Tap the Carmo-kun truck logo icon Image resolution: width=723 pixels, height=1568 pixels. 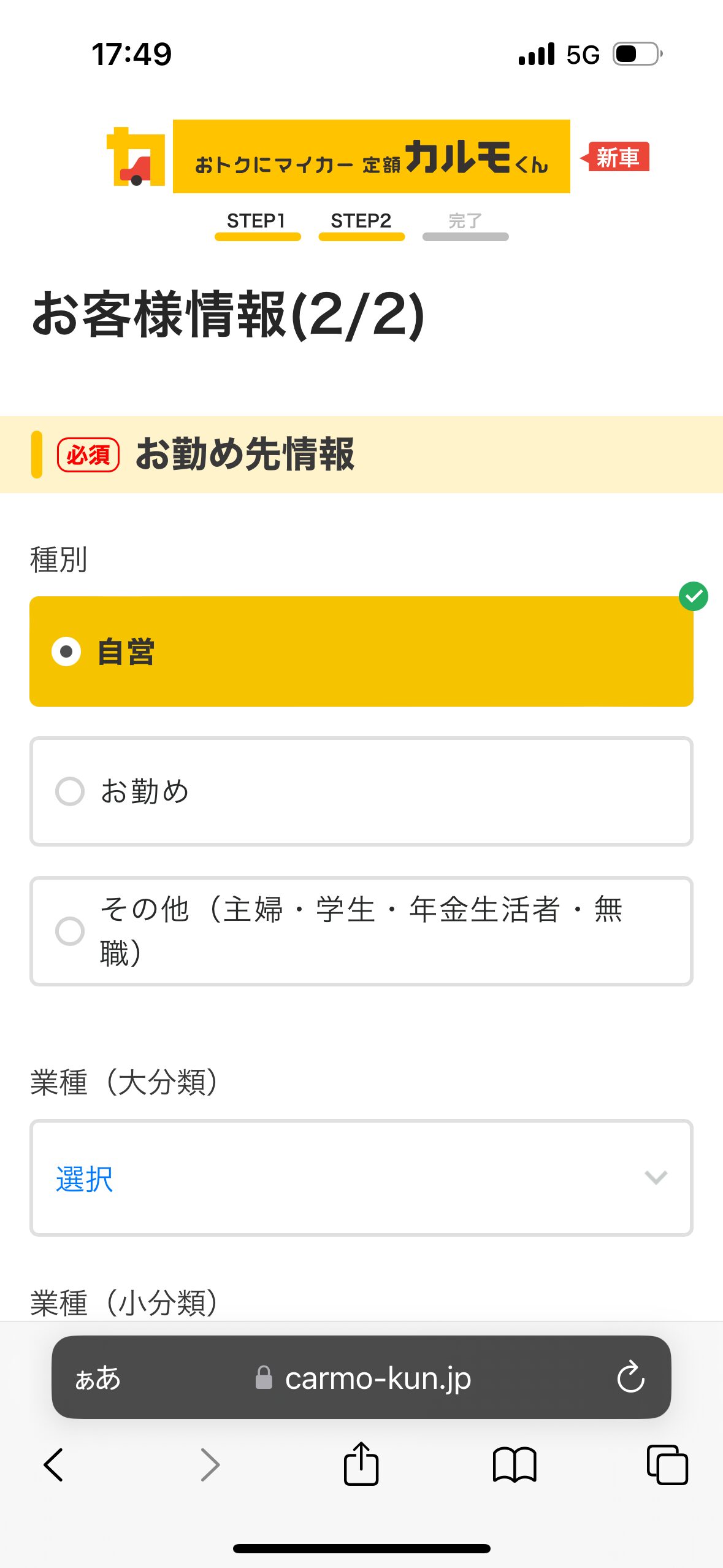coord(136,157)
